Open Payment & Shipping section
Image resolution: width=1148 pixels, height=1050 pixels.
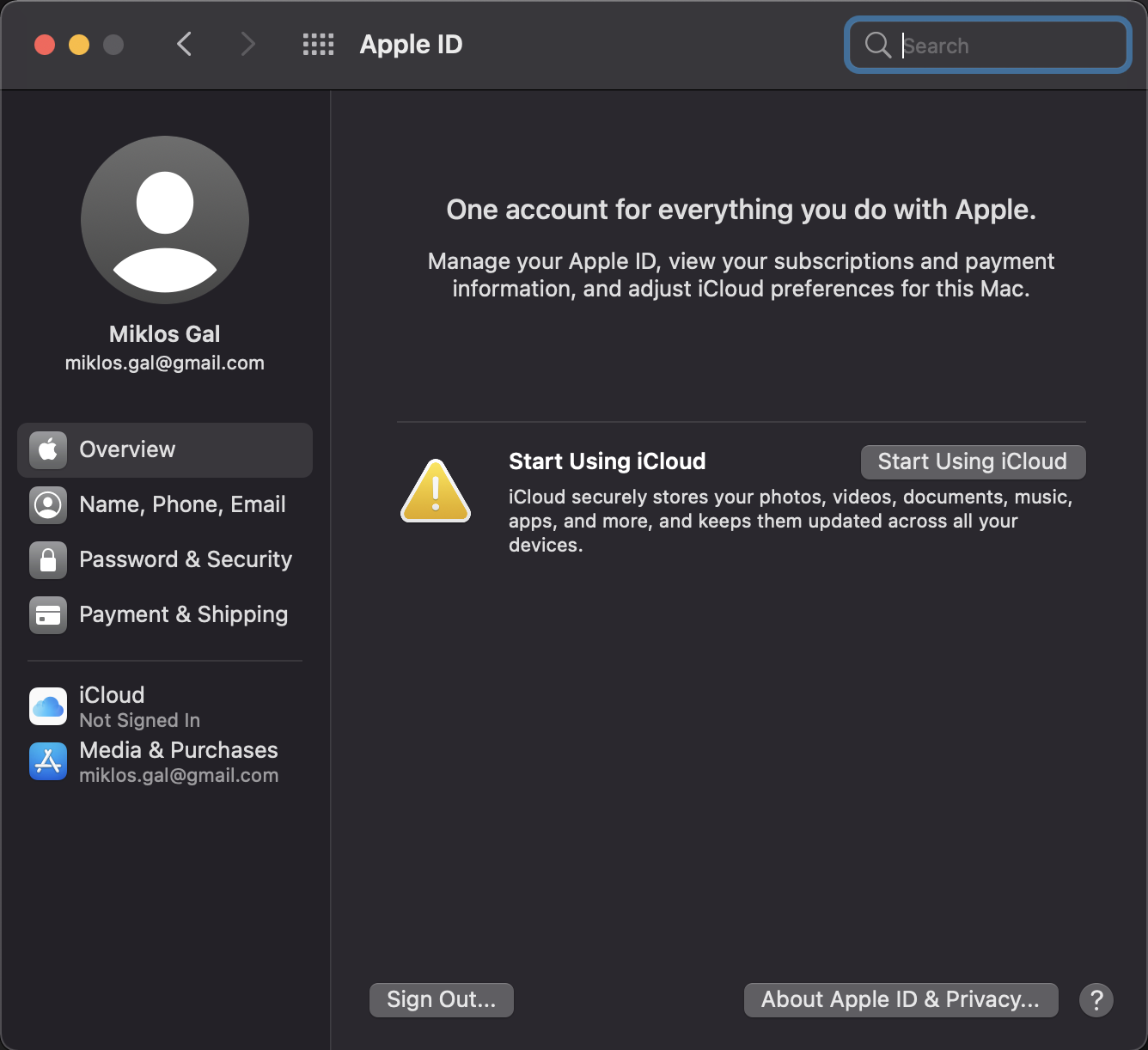[165, 614]
